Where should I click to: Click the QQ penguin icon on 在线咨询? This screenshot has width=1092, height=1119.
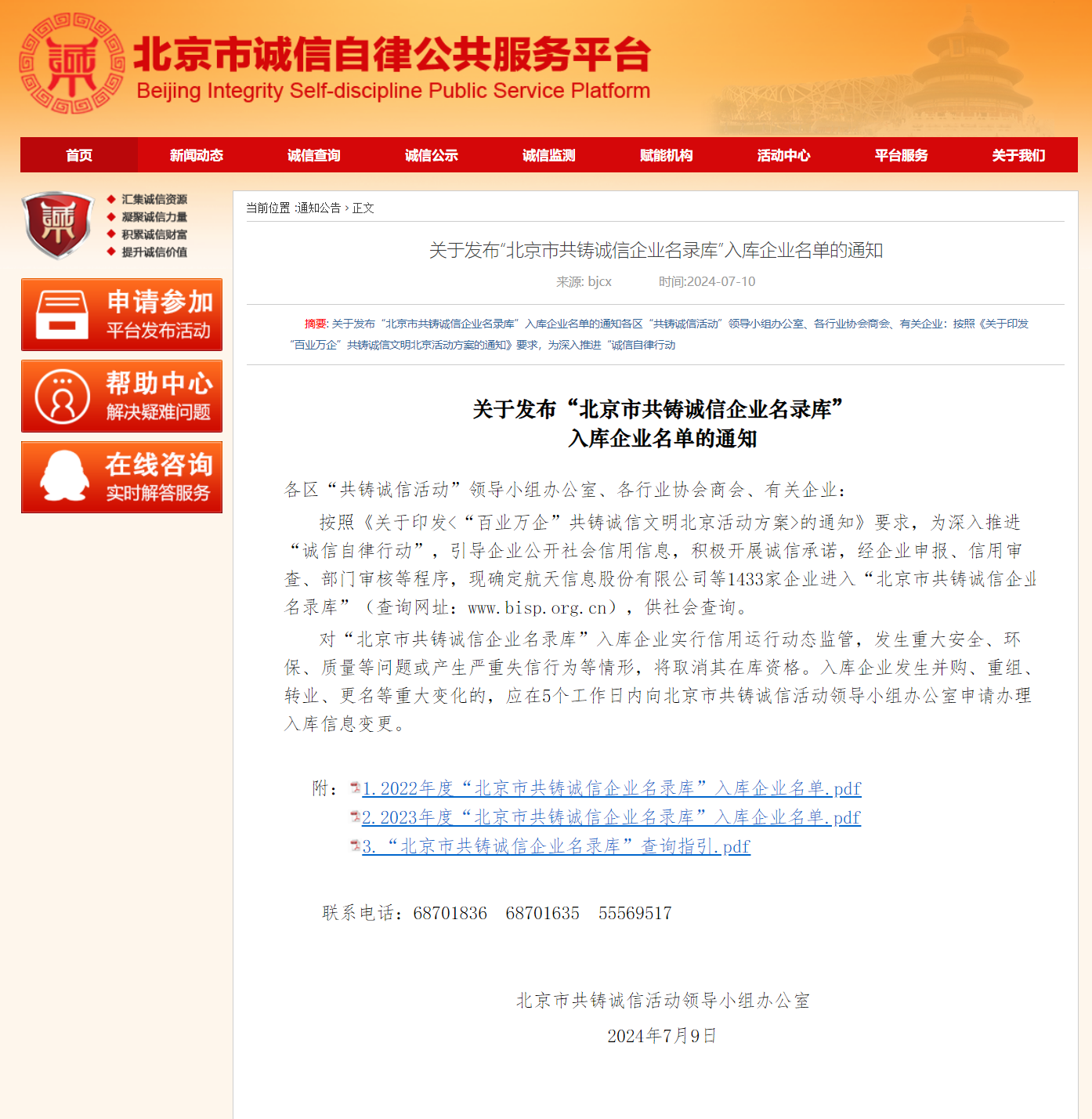tap(64, 476)
